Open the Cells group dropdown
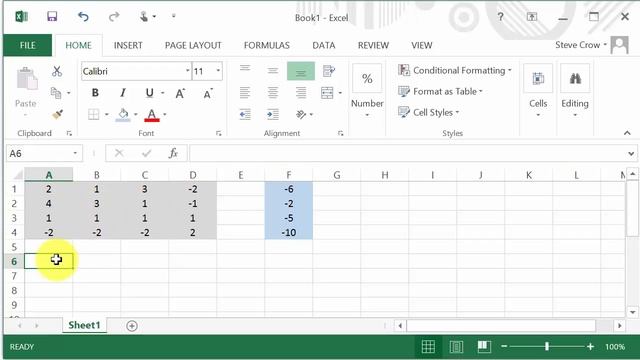This screenshot has height=360, width=640. pyautogui.click(x=538, y=115)
